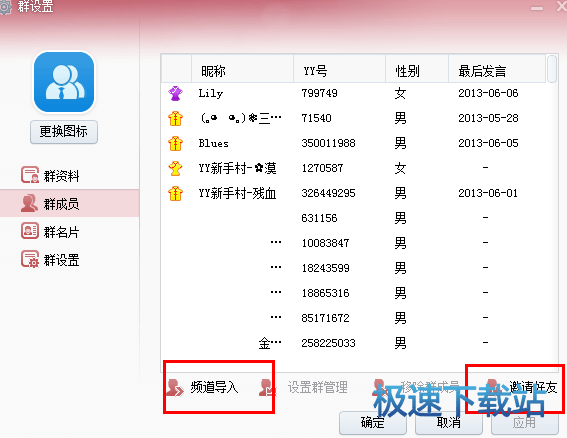The height and width of the screenshot is (438, 567).
Task: Select member YY新手村-残血
Action: tap(237, 193)
